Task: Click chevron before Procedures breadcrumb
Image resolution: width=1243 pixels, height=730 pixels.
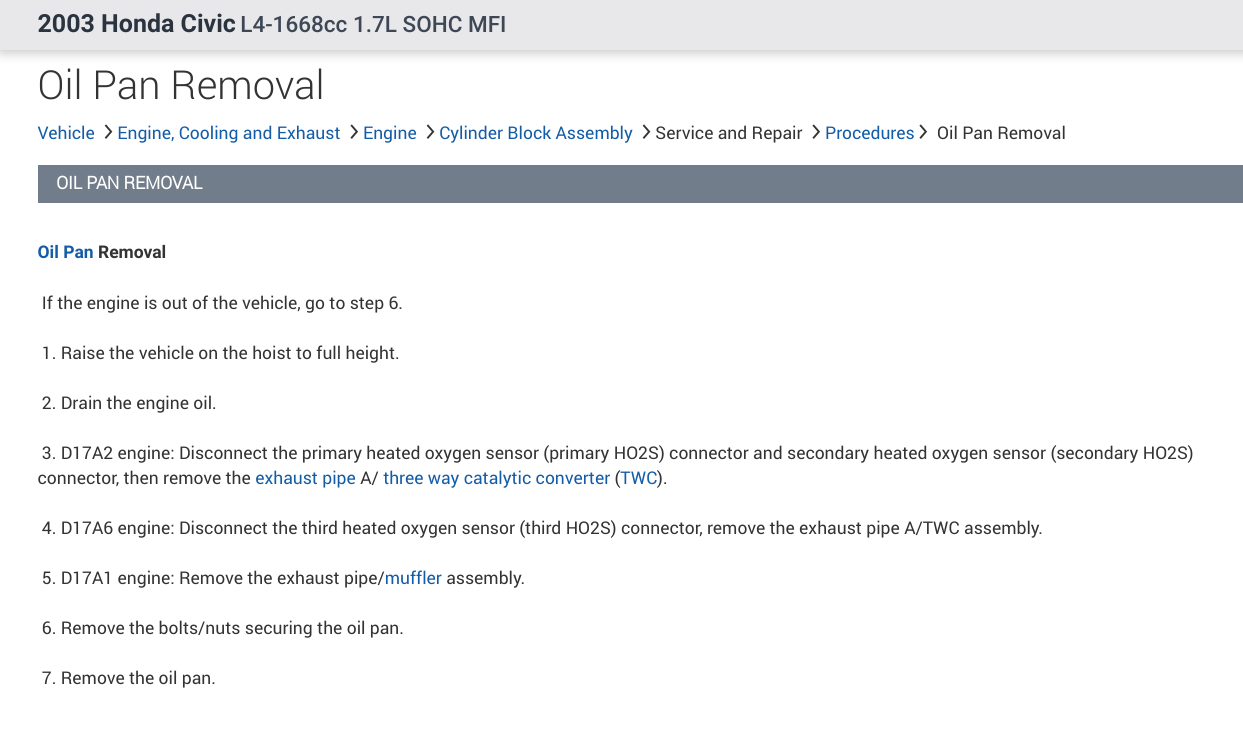Action: [x=815, y=132]
